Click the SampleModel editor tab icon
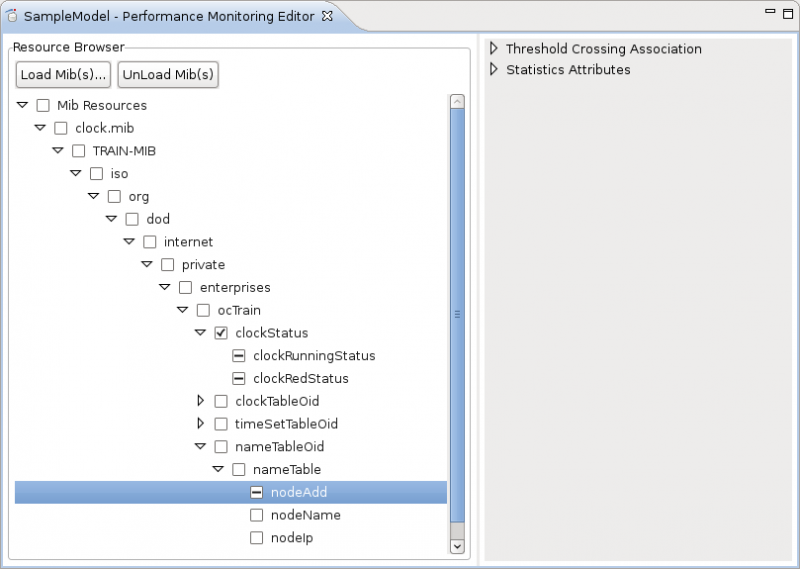 point(12,16)
